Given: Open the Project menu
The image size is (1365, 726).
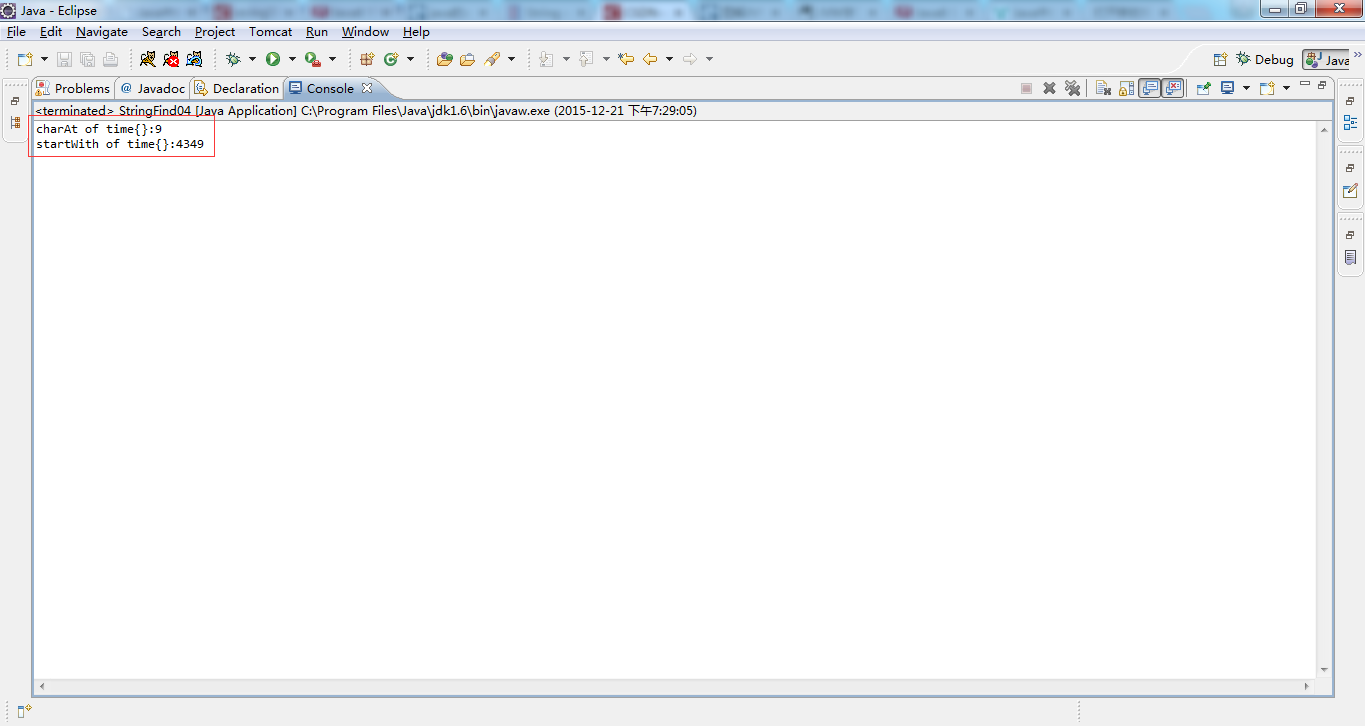Looking at the screenshot, I should pos(215,32).
